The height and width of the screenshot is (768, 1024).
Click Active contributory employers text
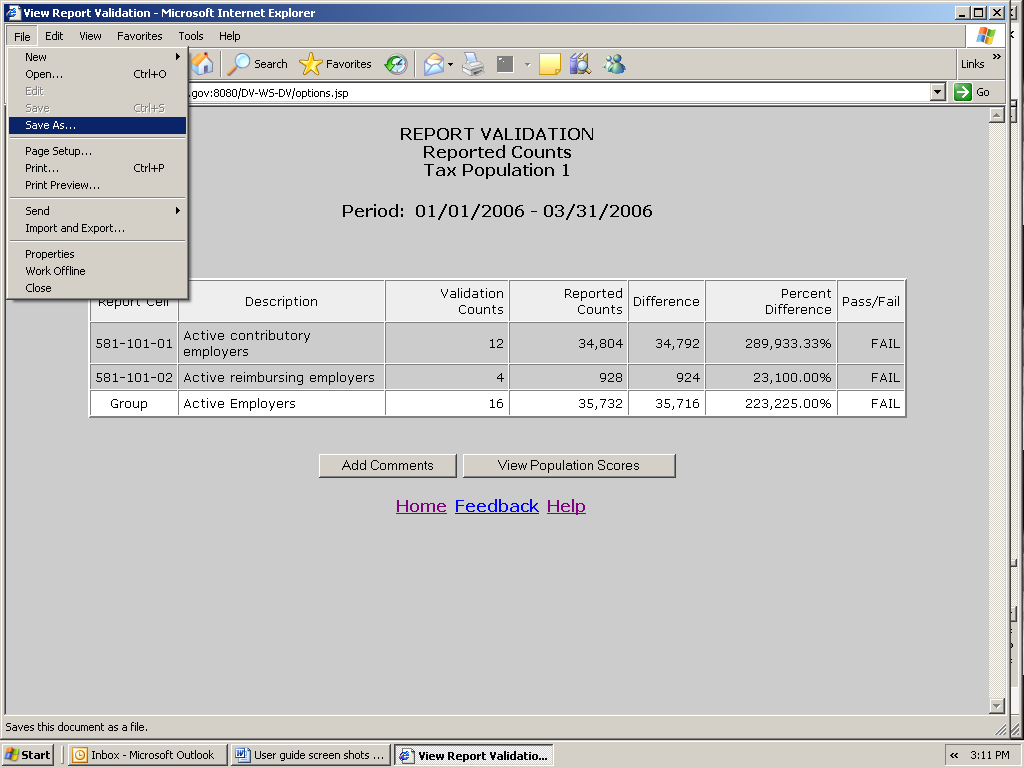247,344
